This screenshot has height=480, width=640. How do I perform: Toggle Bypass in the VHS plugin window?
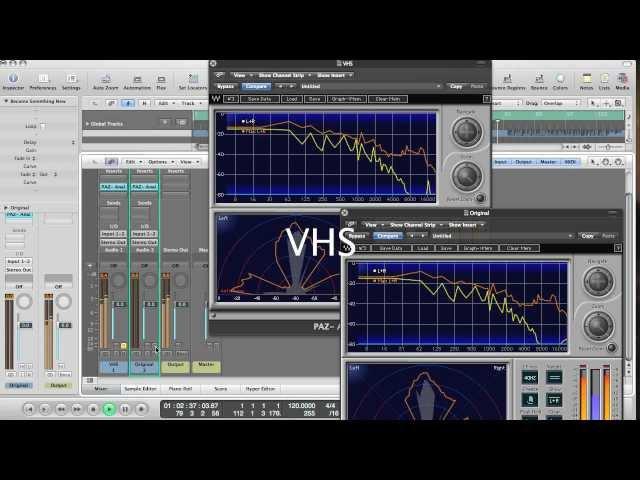coord(225,87)
